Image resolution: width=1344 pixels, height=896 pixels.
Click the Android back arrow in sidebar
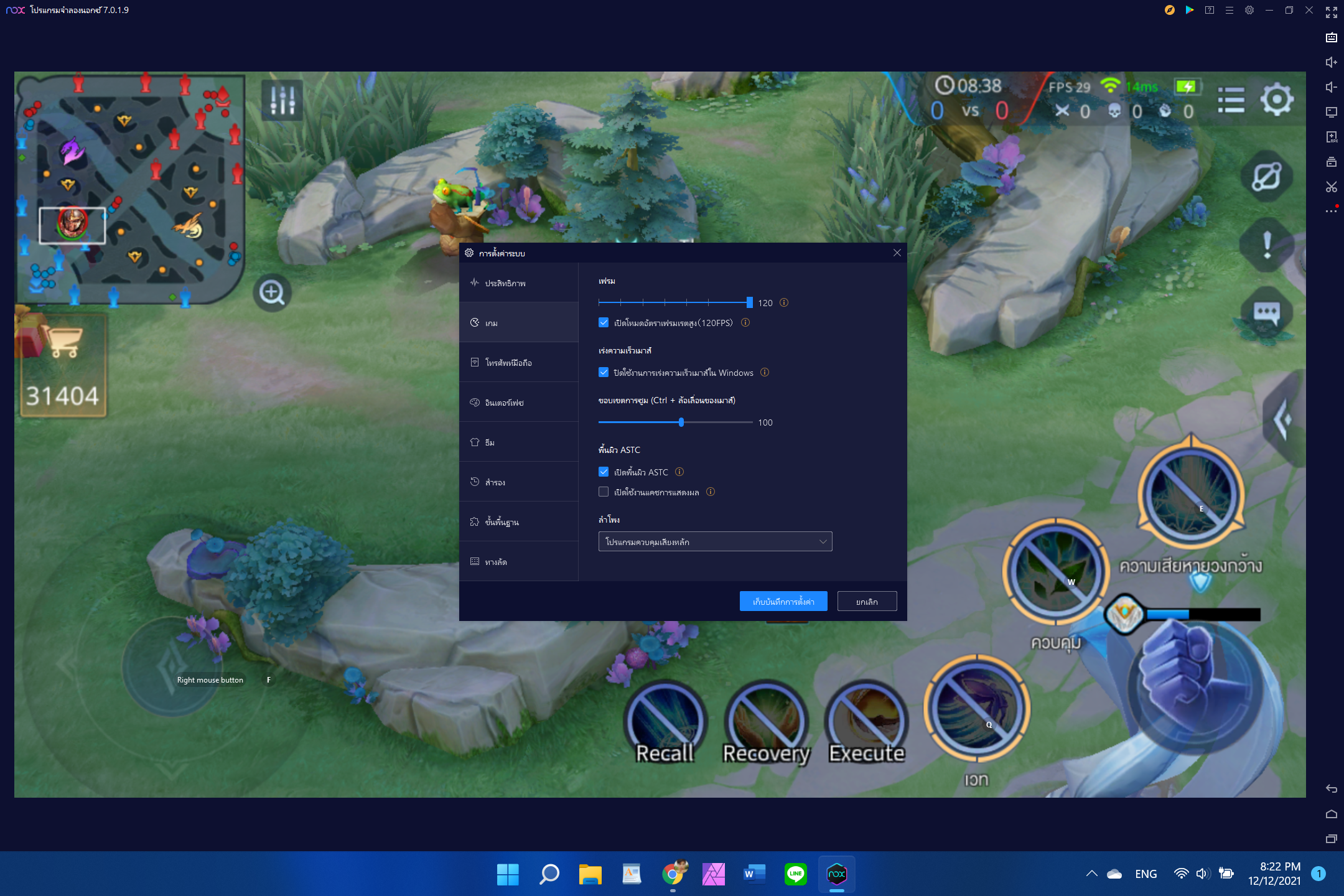click(1331, 789)
